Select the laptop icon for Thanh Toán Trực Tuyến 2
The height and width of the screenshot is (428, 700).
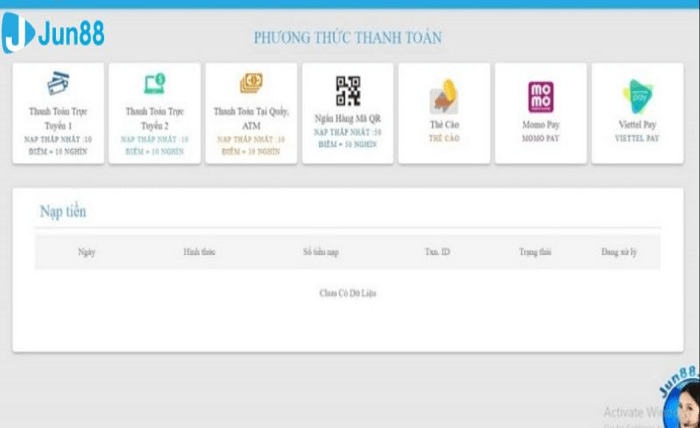click(155, 83)
